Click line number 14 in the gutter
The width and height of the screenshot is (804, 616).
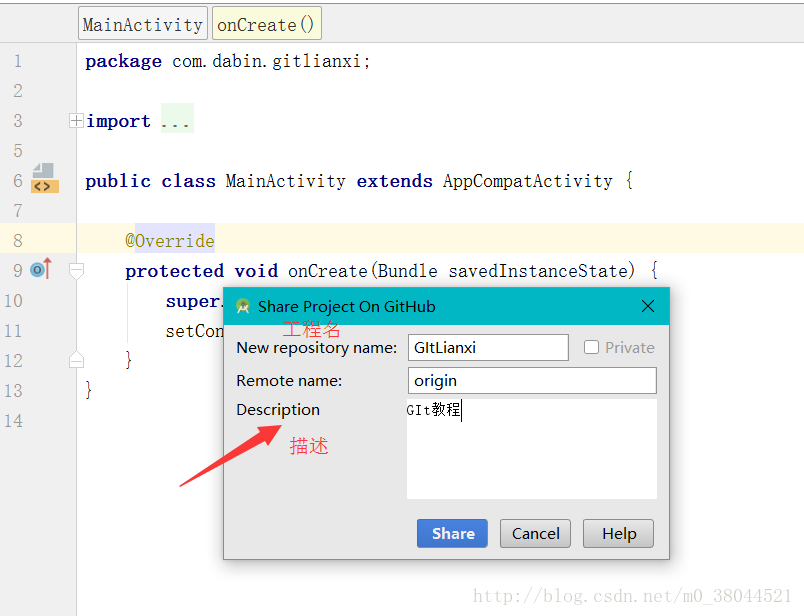pyautogui.click(x=13, y=421)
